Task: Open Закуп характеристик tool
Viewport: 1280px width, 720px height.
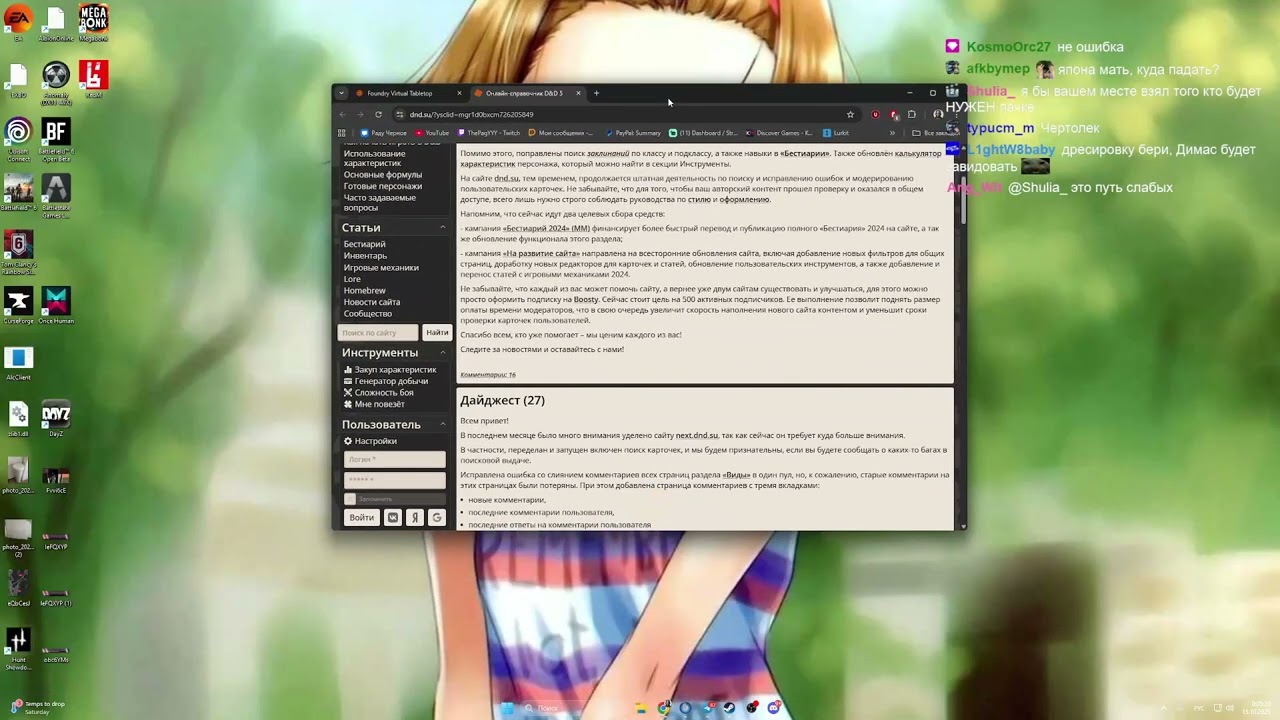Action: coord(390,370)
